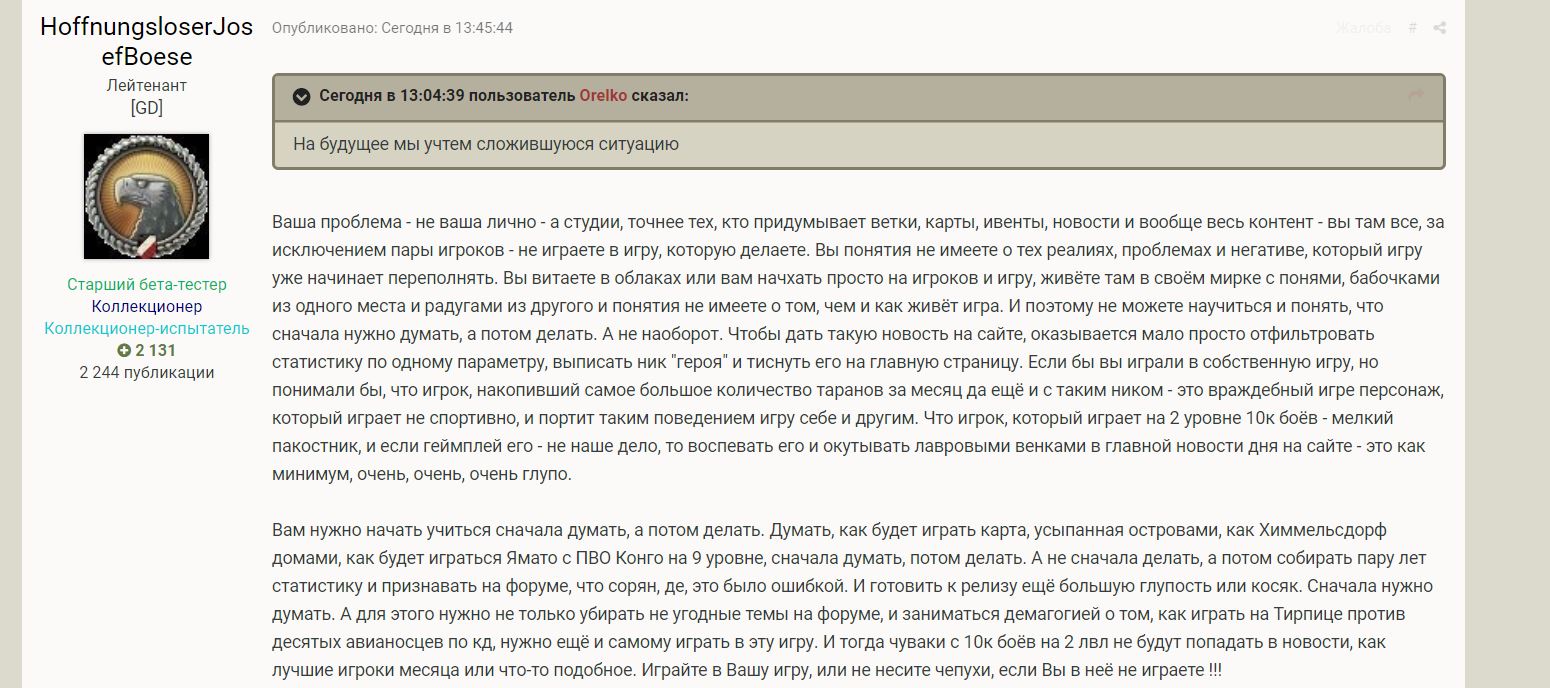Select the dark blue Коллекционер label

click(x=146, y=306)
